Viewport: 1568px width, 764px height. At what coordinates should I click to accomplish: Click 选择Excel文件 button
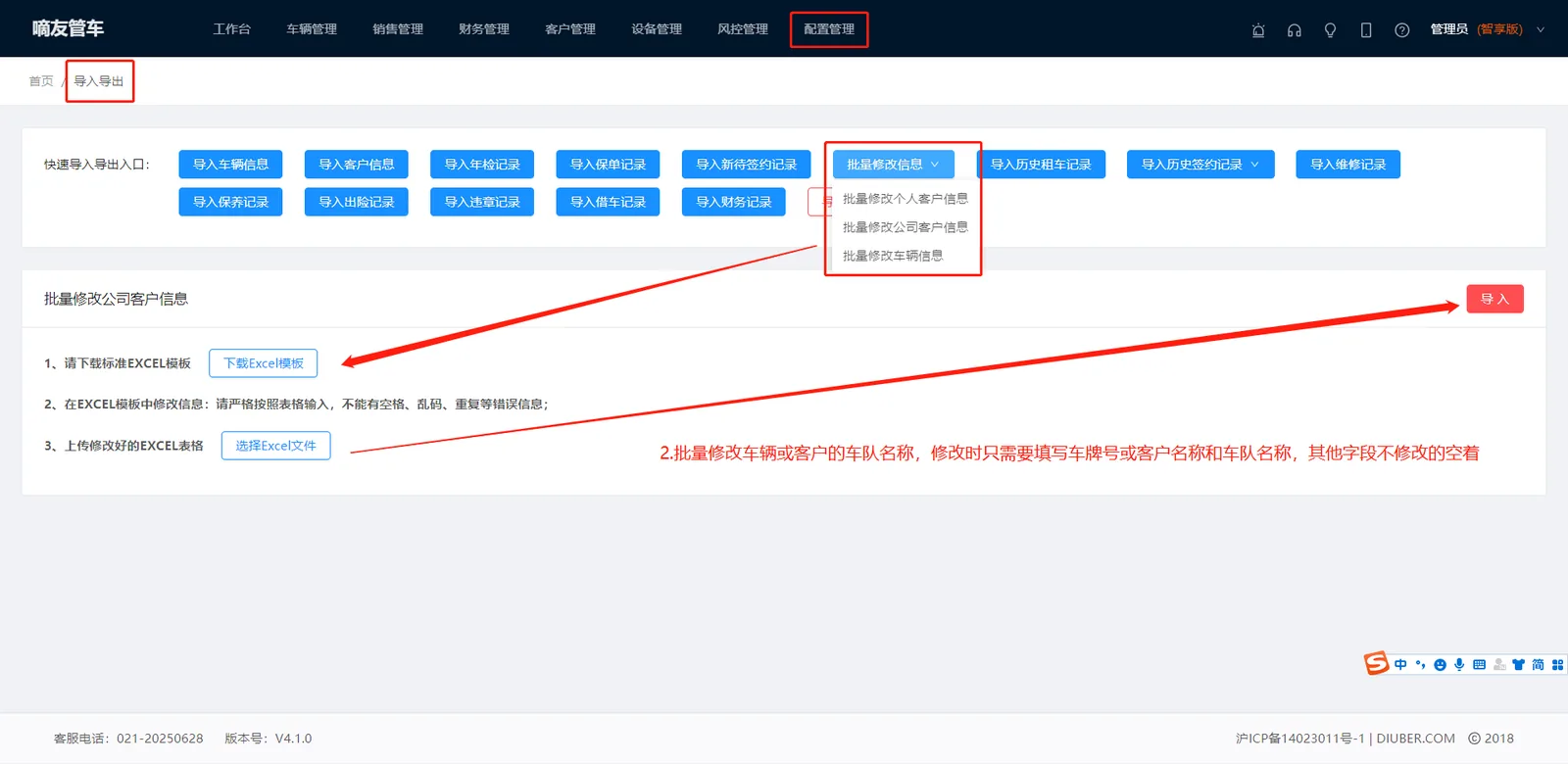[275, 446]
